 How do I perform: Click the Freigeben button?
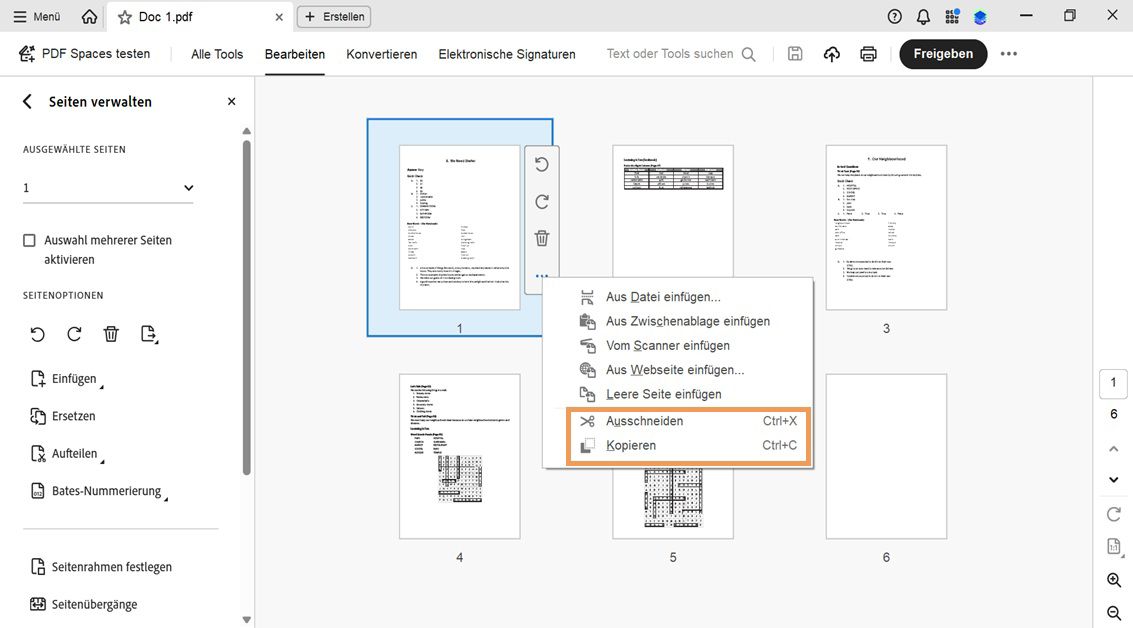943,53
